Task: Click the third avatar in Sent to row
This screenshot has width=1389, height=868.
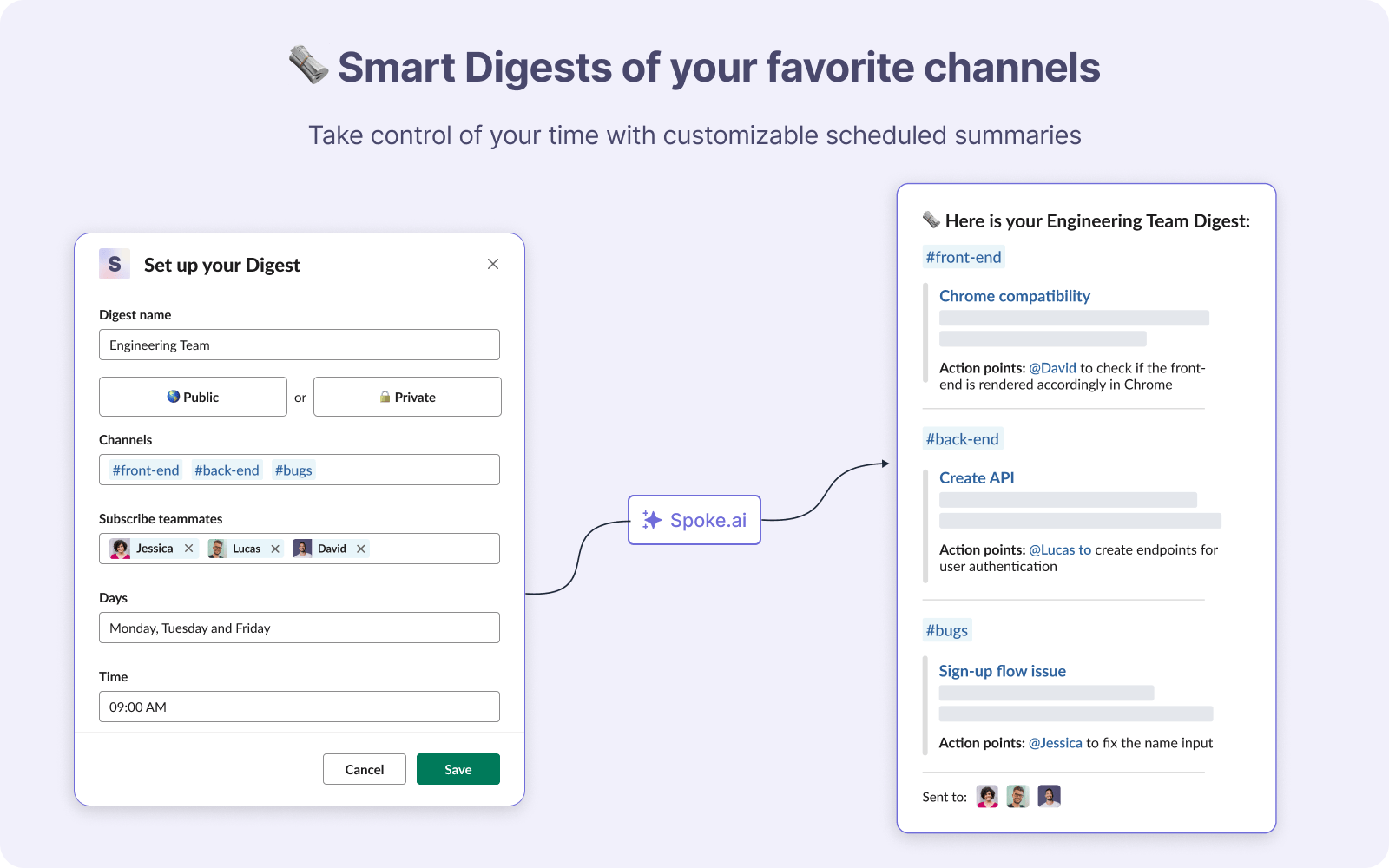Action: click(x=1049, y=796)
